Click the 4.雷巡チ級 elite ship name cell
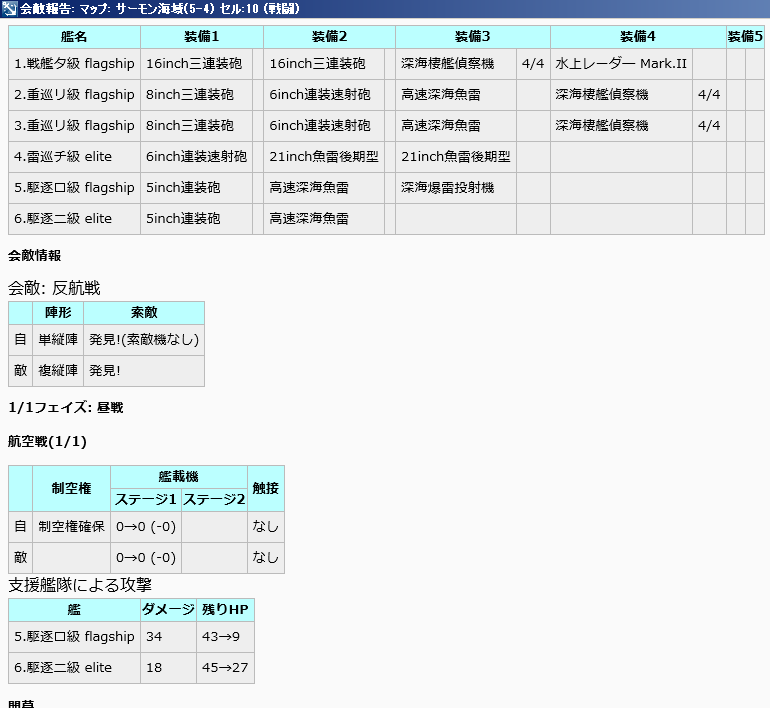 tap(74, 157)
